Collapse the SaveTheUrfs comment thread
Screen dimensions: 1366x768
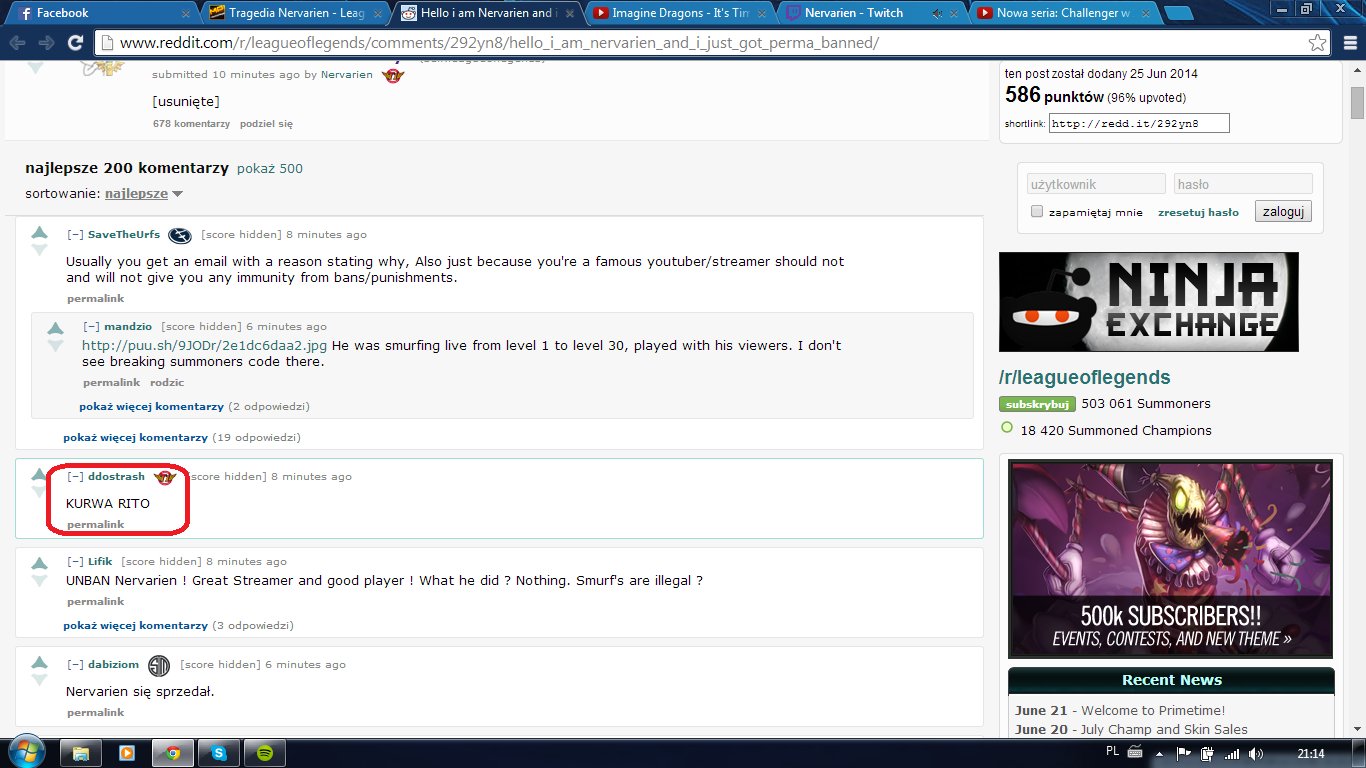(x=75, y=235)
